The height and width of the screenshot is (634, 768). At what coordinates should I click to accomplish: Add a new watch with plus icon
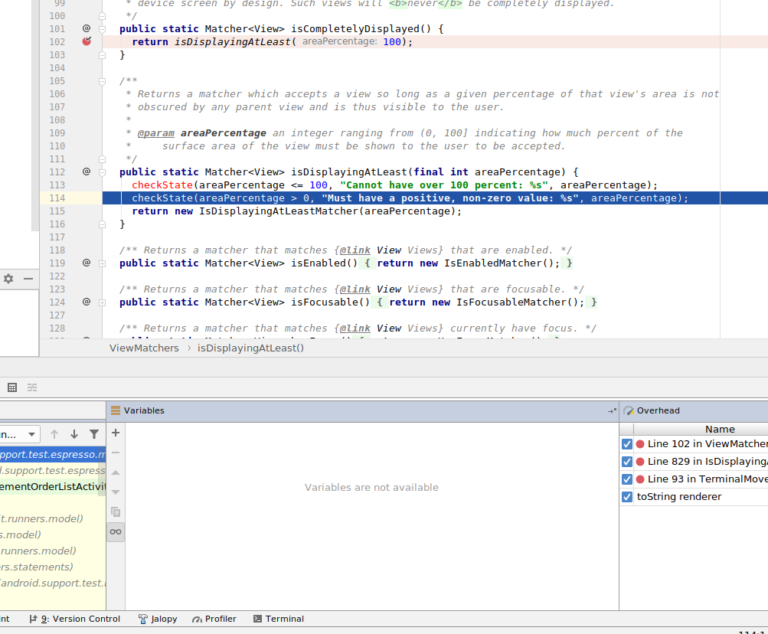point(116,433)
